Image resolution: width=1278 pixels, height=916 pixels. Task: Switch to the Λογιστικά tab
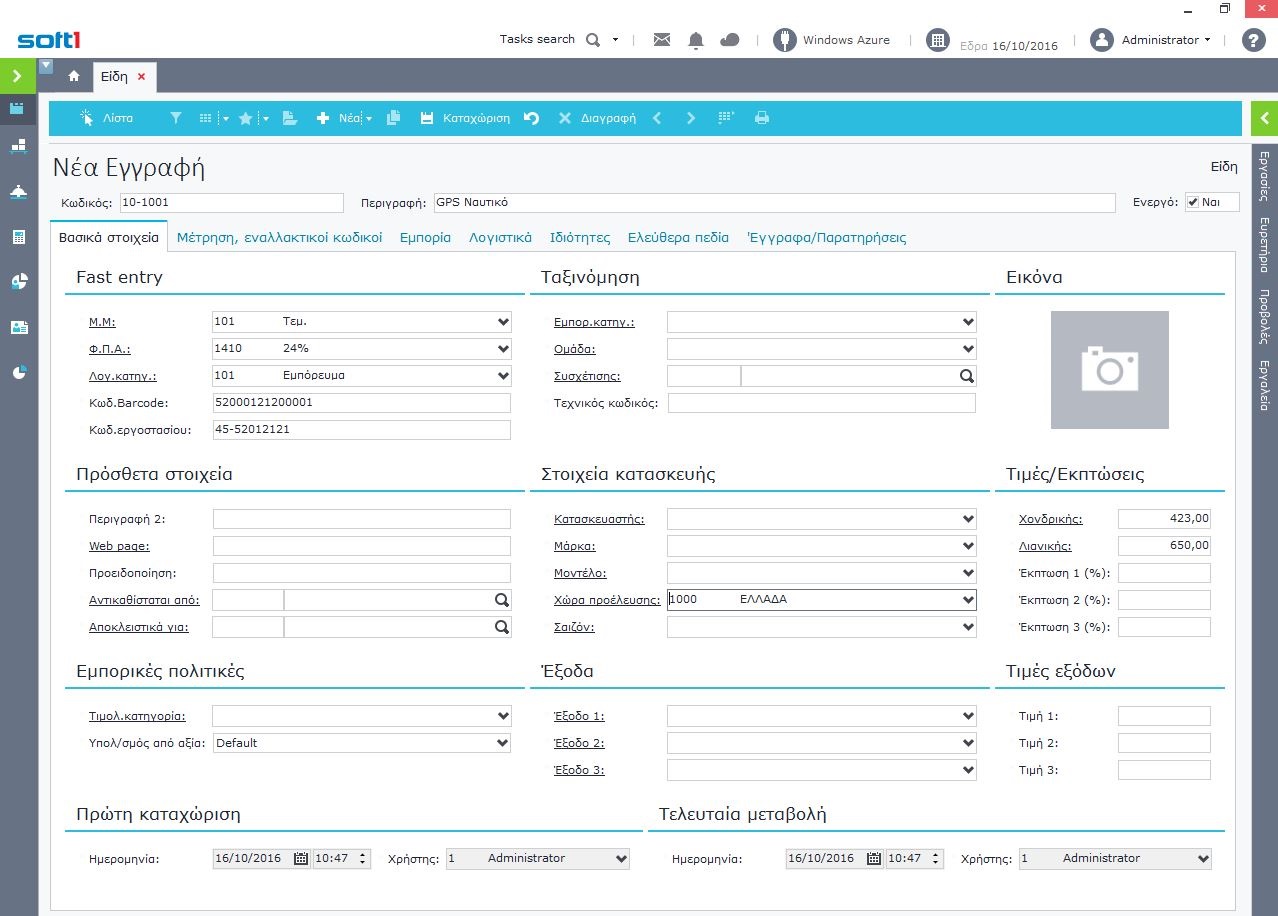(500, 238)
